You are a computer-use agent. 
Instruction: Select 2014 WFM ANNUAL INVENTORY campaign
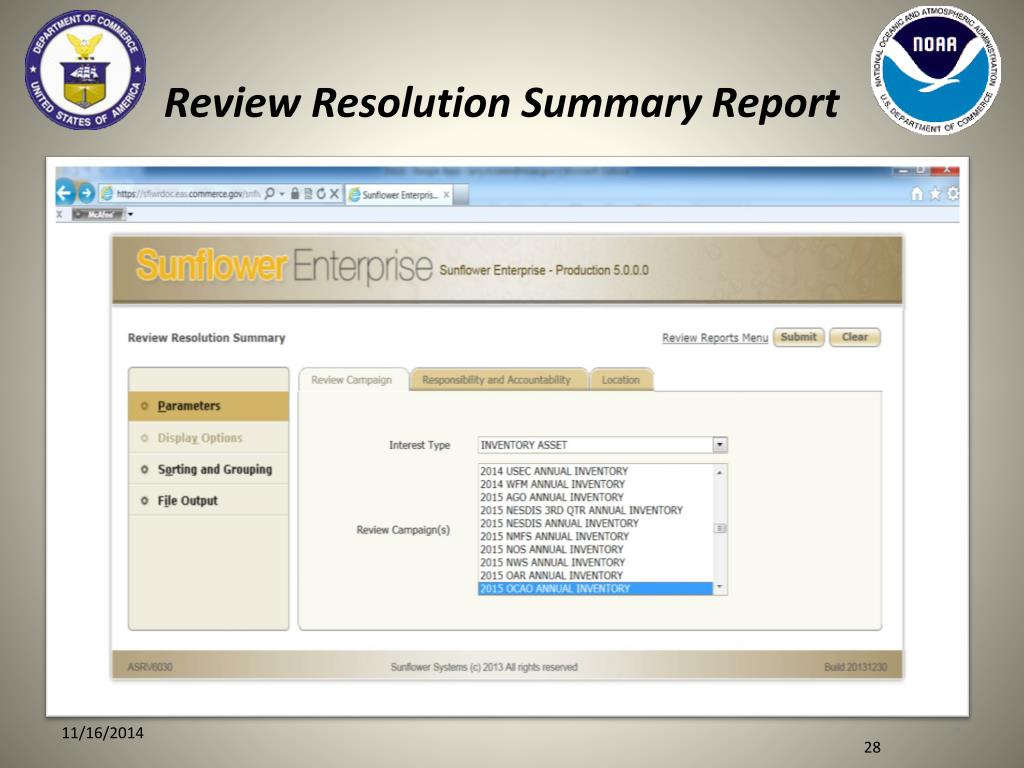coord(596,484)
